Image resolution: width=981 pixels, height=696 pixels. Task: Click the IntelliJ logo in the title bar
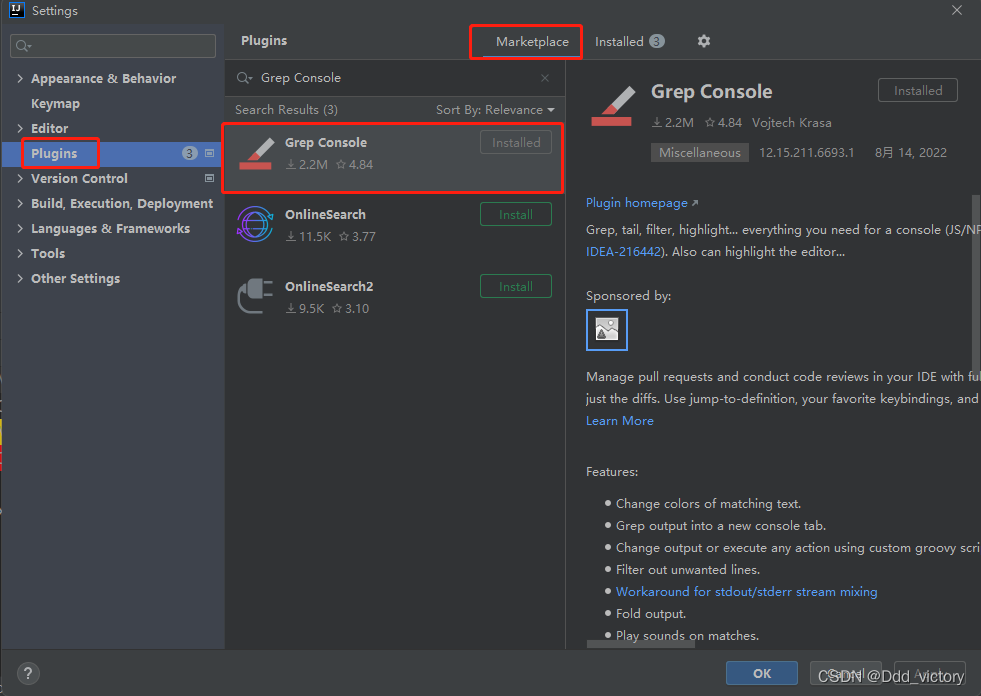(x=17, y=10)
